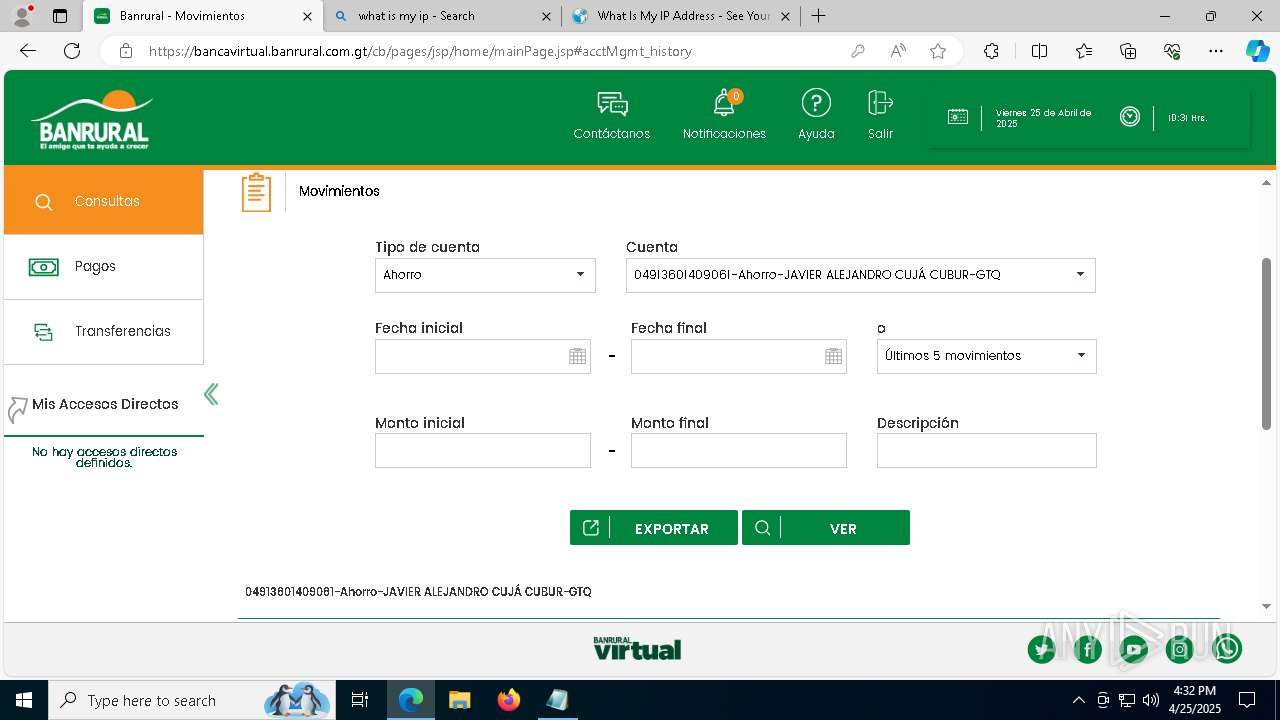Viewport: 1280px width, 720px height.
Task: Click the 'No hay accesos directos definidos' text
Action: click(104, 458)
